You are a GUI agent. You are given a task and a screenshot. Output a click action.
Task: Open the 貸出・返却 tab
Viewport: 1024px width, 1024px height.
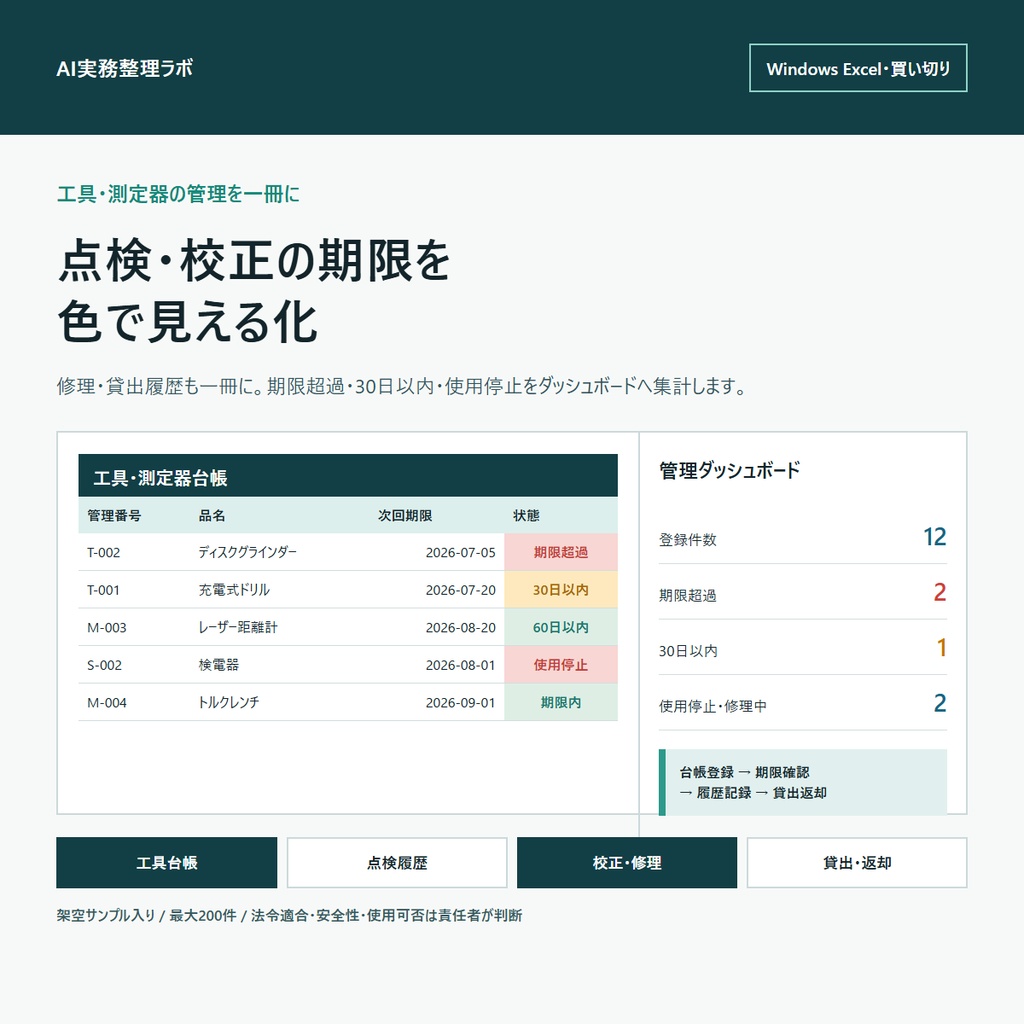coord(857,863)
